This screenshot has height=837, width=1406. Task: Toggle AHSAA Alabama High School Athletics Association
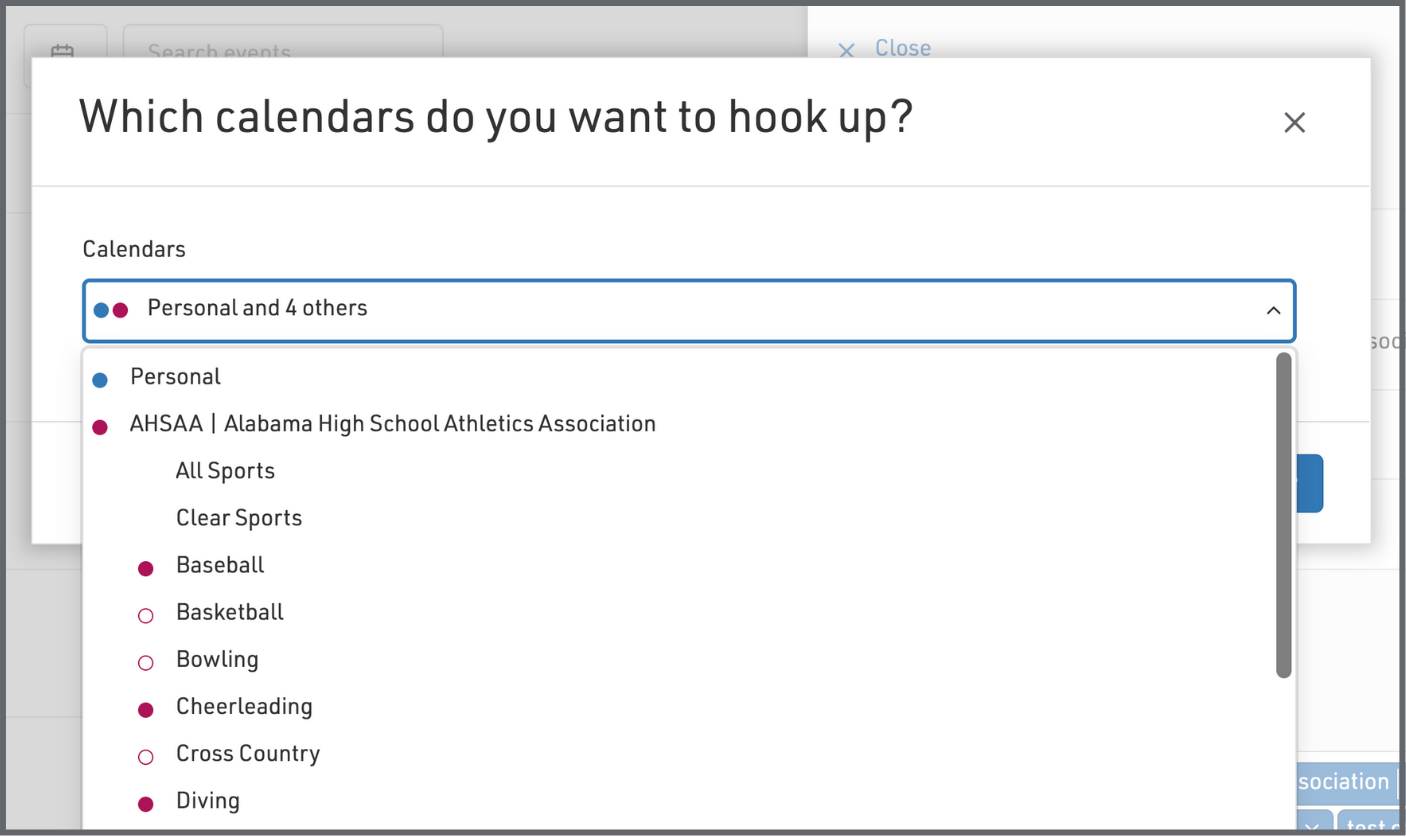click(x=392, y=424)
